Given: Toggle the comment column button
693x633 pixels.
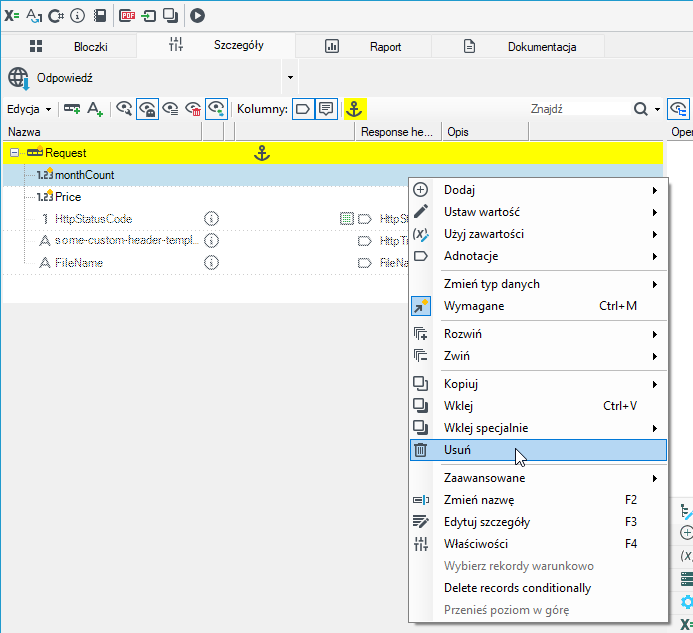Looking at the screenshot, I should [x=326, y=109].
